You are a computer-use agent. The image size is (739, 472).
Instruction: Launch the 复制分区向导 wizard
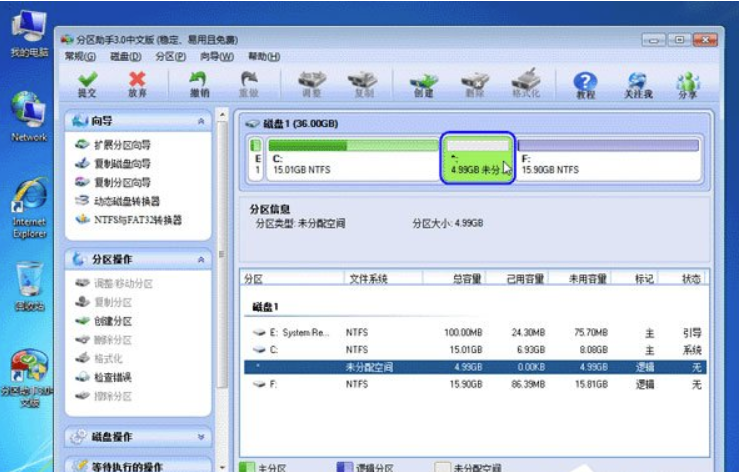tap(113, 182)
